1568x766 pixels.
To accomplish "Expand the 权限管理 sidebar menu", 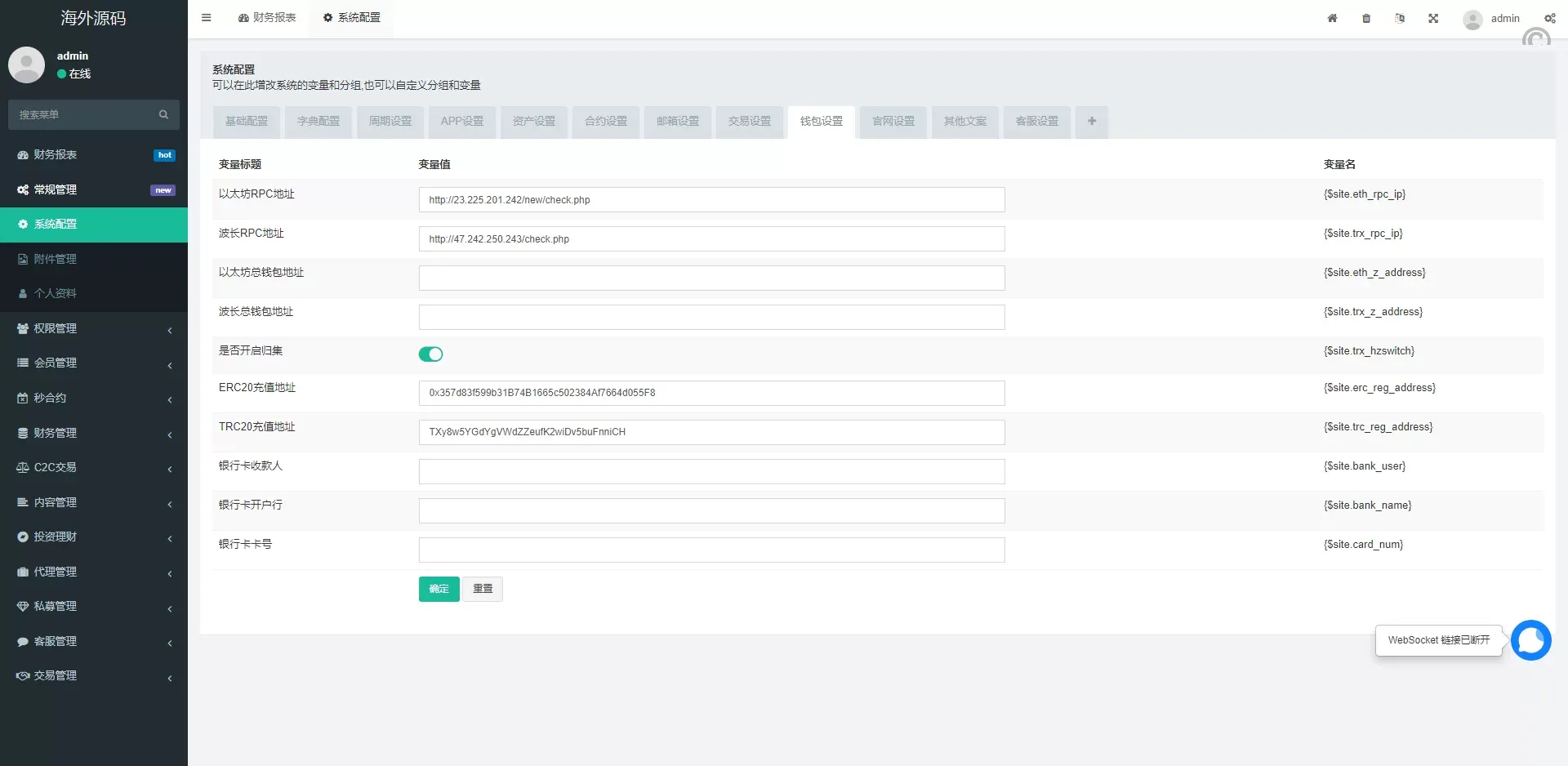I will coord(94,328).
